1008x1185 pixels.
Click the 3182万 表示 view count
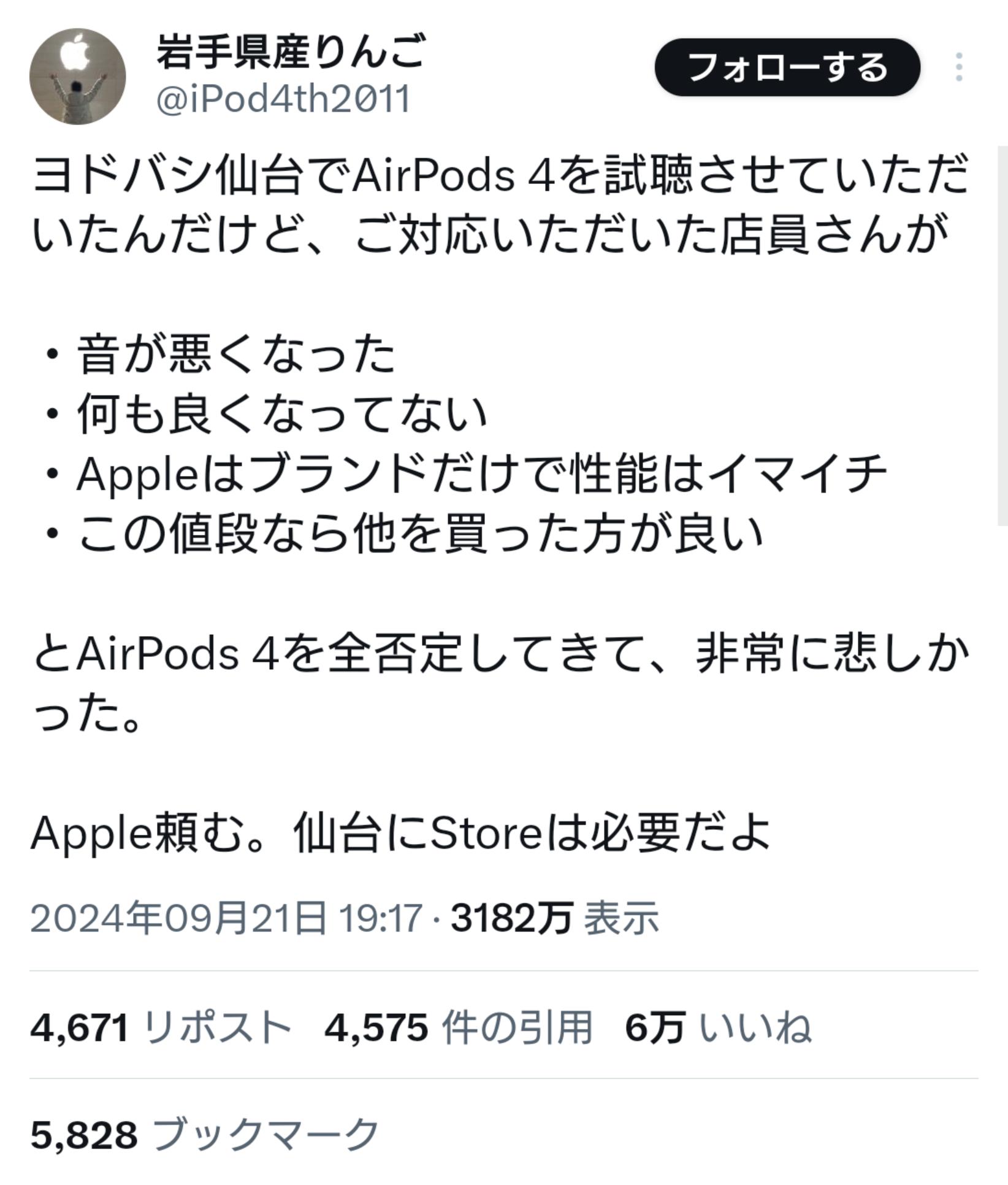click(x=554, y=918)
